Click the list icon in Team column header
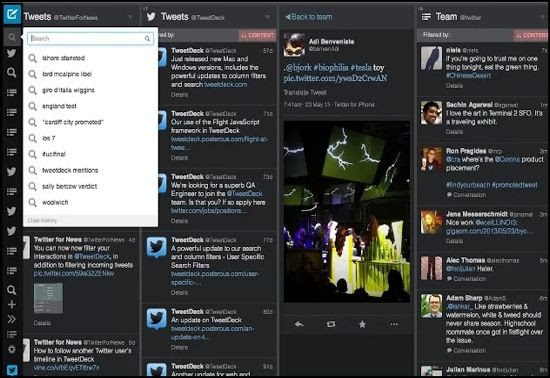Viewport: 550px width, 378px height. (426, 16)
